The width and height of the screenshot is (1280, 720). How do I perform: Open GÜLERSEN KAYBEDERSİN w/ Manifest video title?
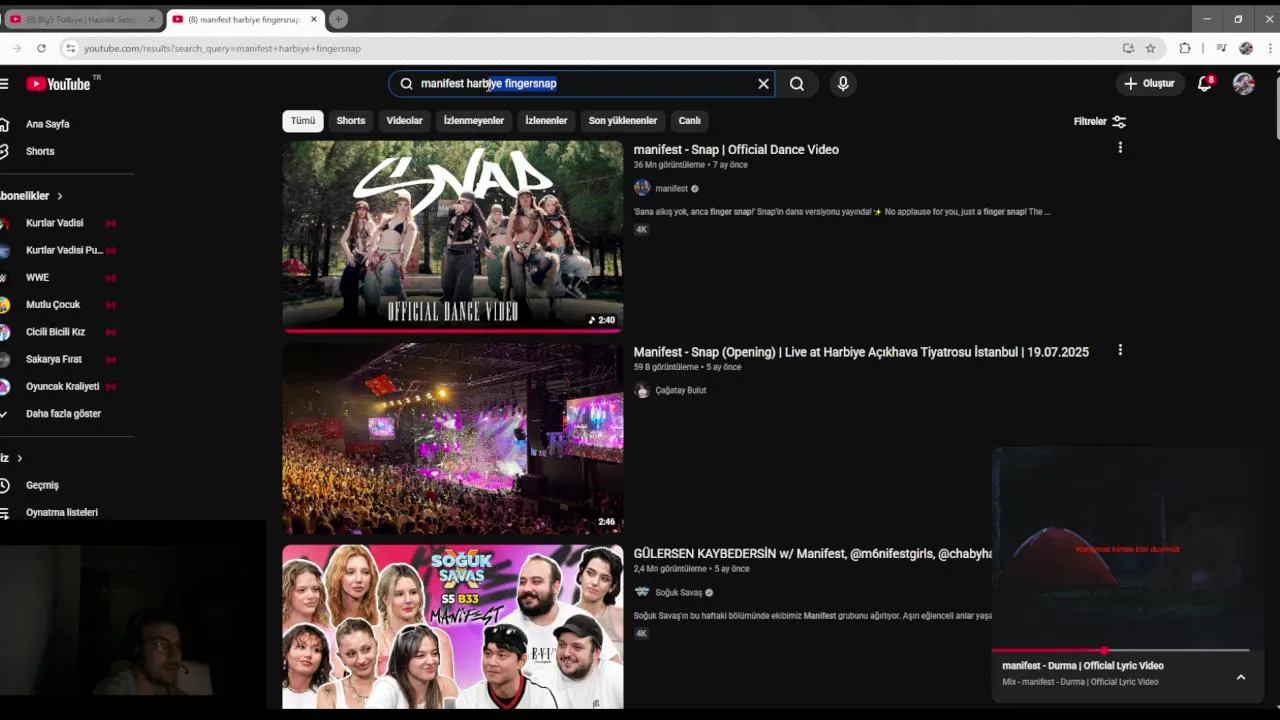point(812,554)
